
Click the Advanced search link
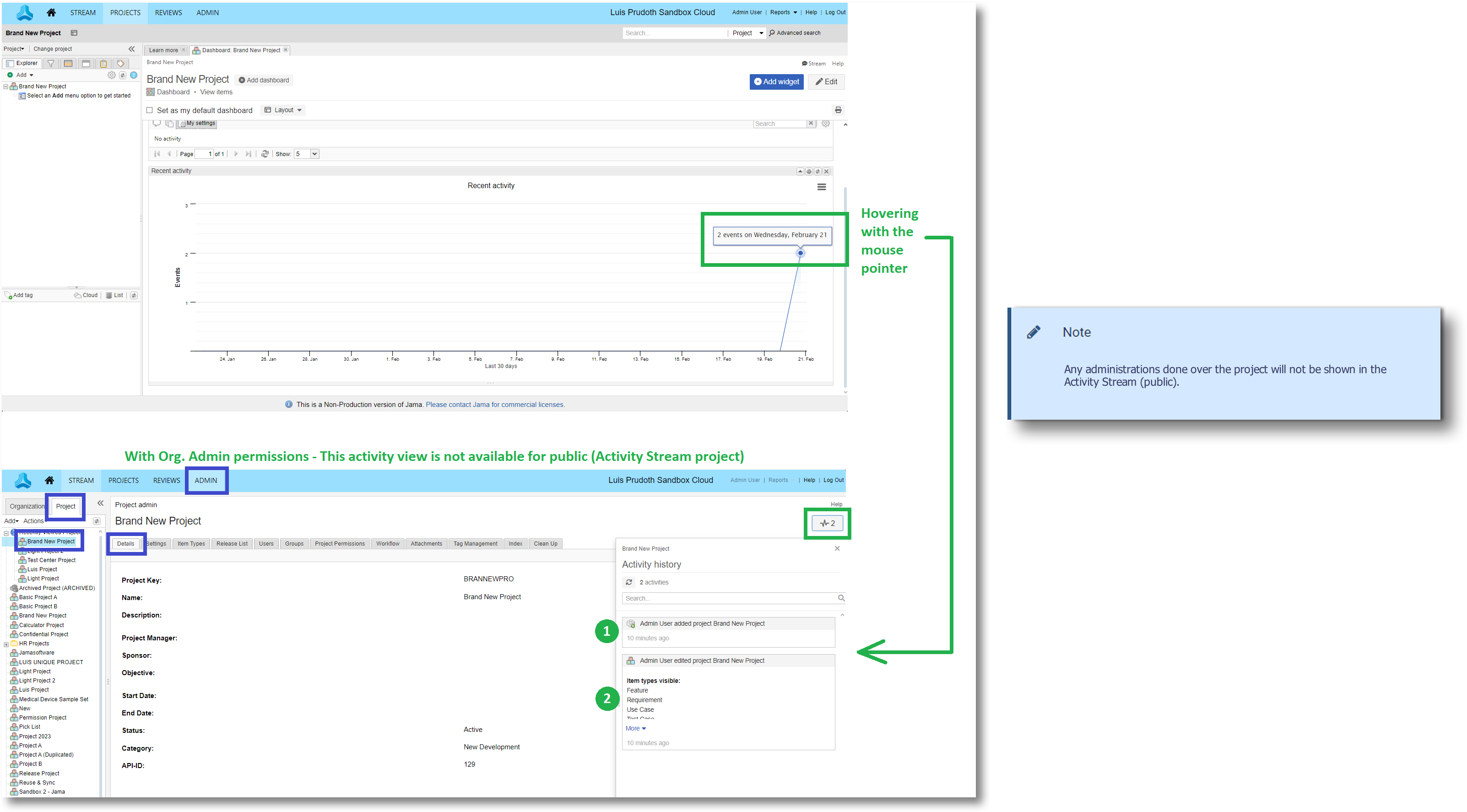[795, 33]
